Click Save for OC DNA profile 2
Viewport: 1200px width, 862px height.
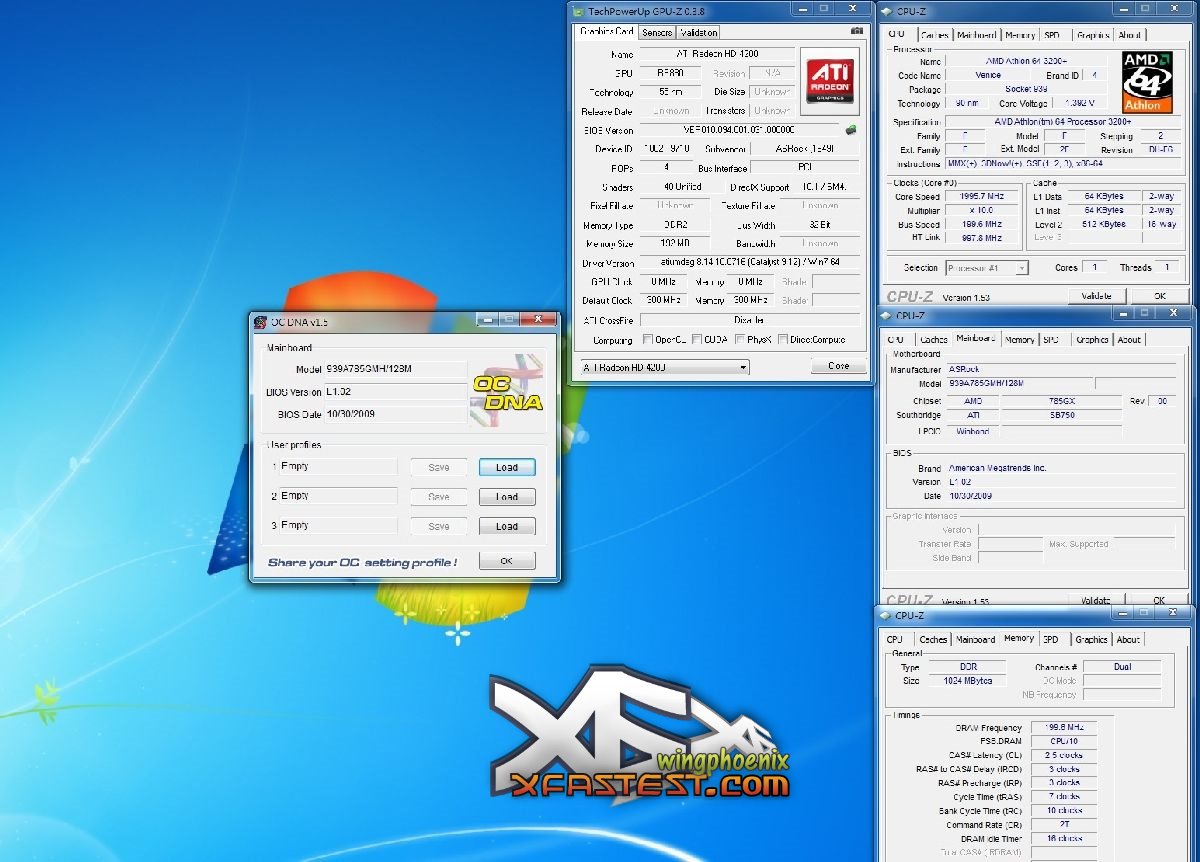(439, 497)
